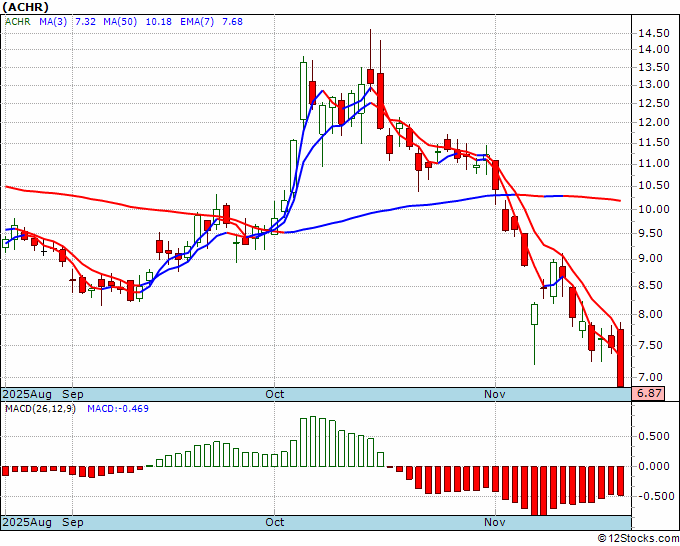Viewport: 680px width, 546px height.
Task: Click the MACD(26,12,9) indicator label
Action: [38, 409]
